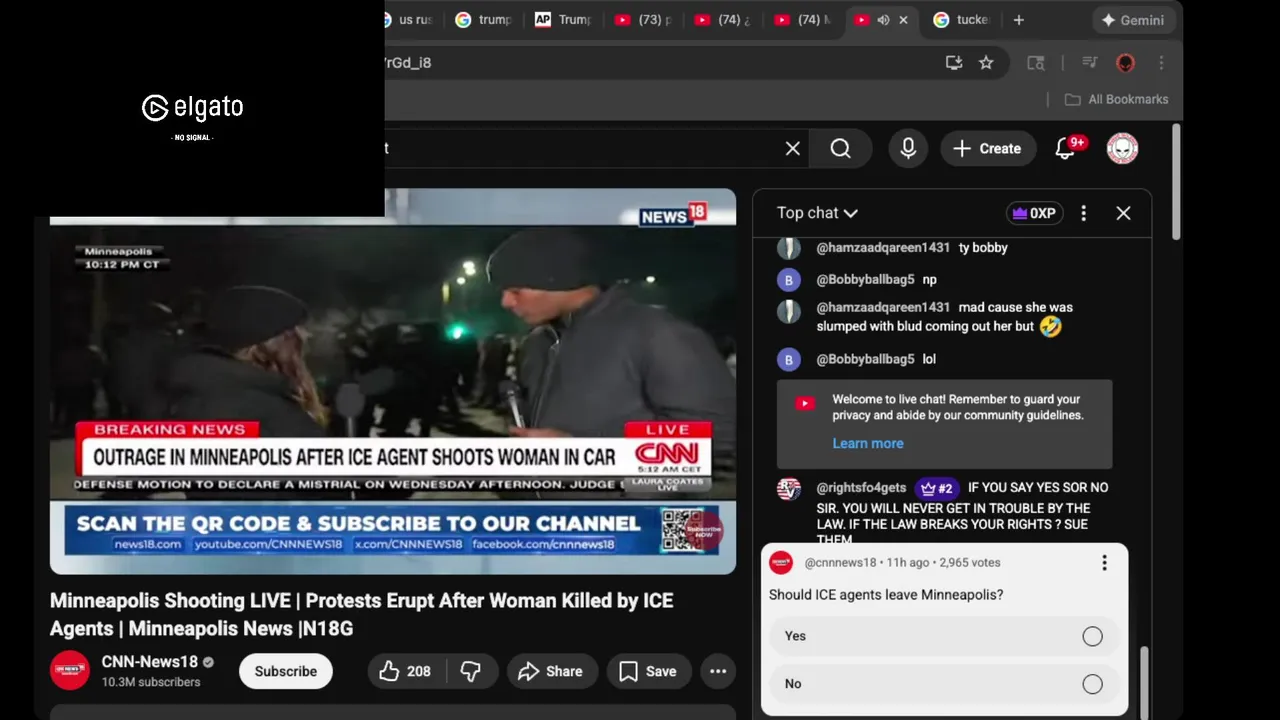The height and width of the screenshot is (720, 1280).
Task: Clear the YouTube search field with X
Action: click(792, 148)
